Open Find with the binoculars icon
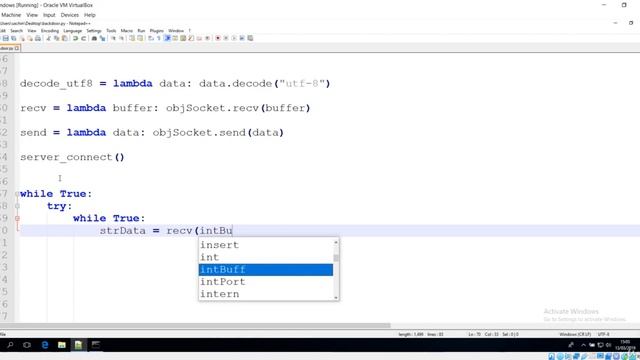Image resolution: width=640 pixels, height=360 pixels. point(94,38)
